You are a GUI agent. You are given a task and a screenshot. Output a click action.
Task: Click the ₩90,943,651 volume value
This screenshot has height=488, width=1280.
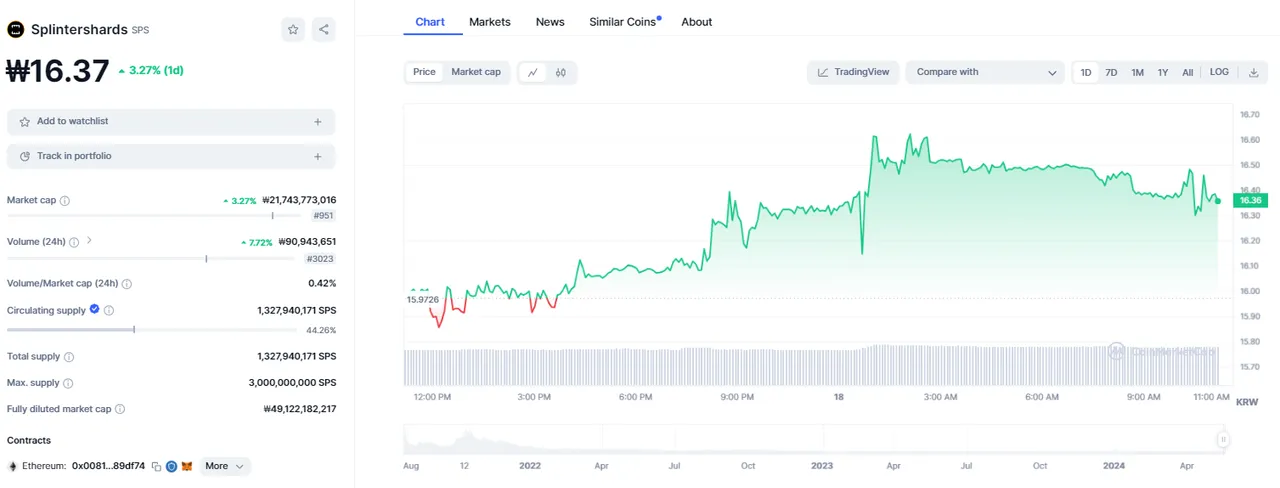point(306,242)
